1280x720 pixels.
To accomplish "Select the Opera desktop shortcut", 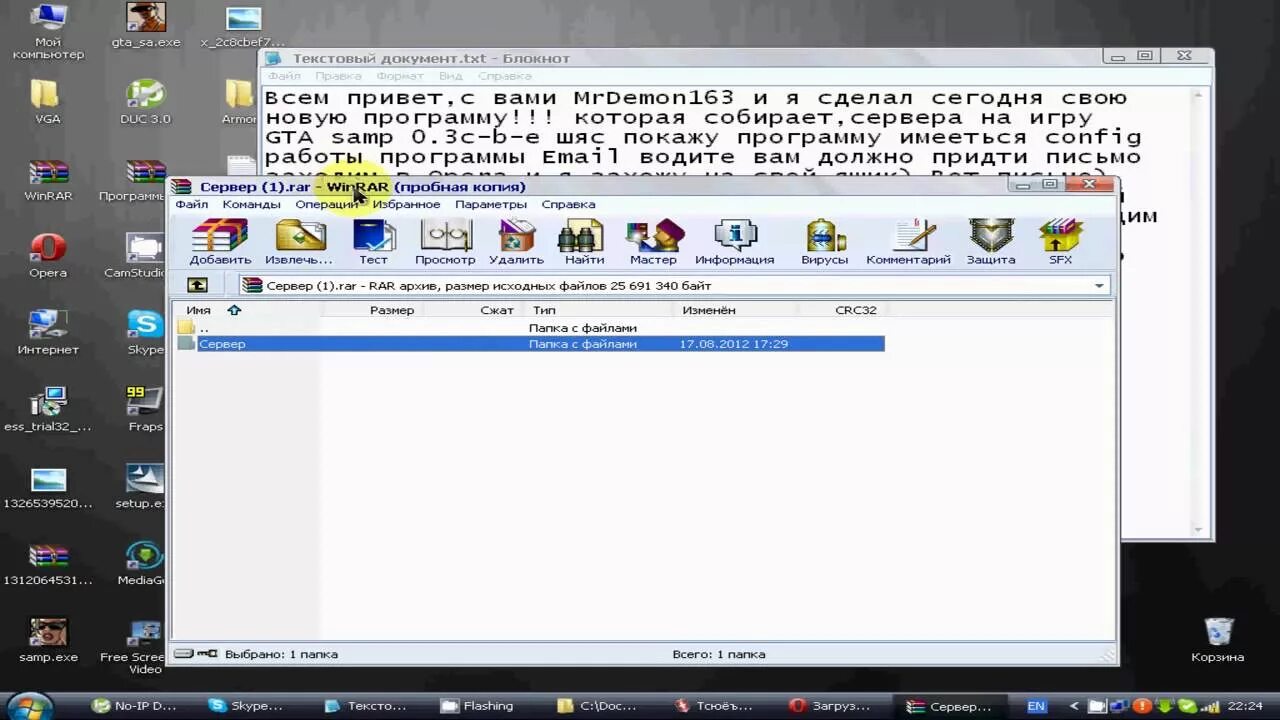I will tap(48, 256).
